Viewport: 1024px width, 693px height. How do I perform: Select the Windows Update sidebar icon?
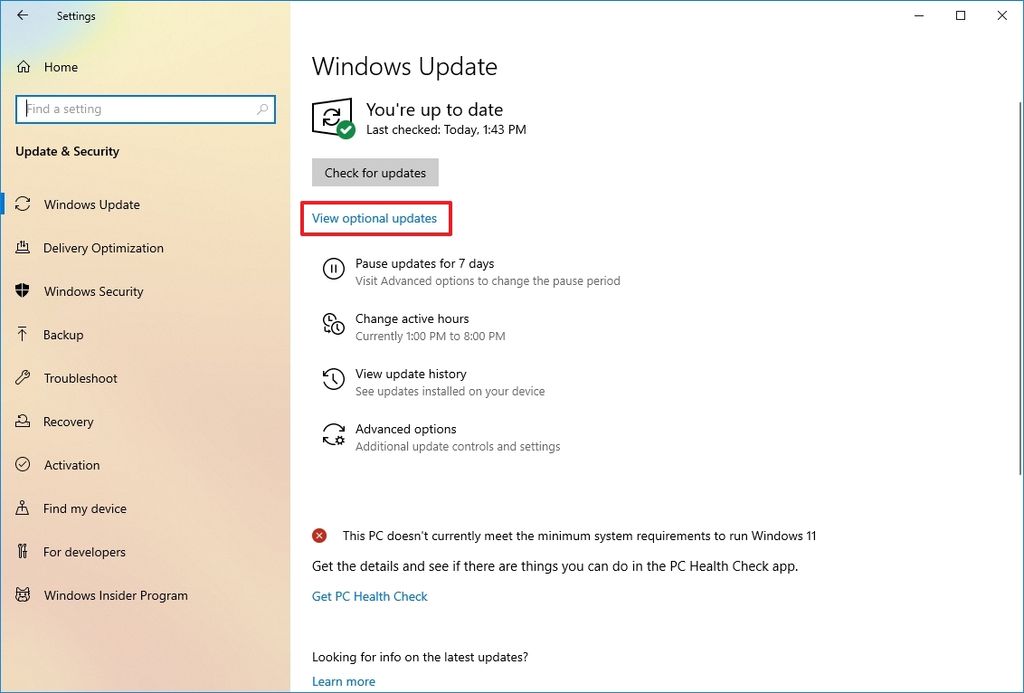(24, 204)
